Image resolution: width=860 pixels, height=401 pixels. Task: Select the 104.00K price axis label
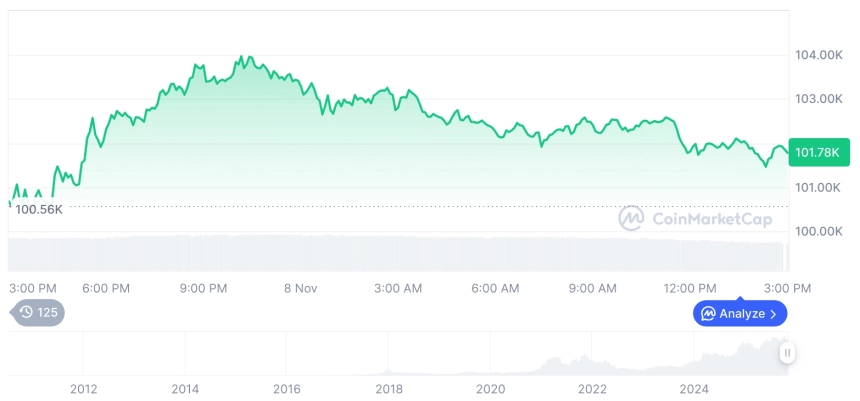[818, 55]
